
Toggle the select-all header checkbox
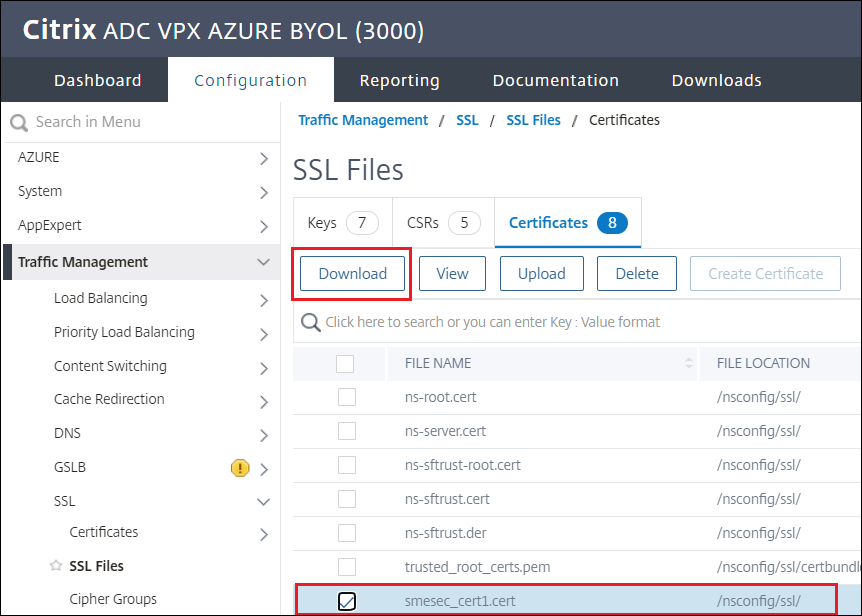pyautogui.click(x=345, y=363)
